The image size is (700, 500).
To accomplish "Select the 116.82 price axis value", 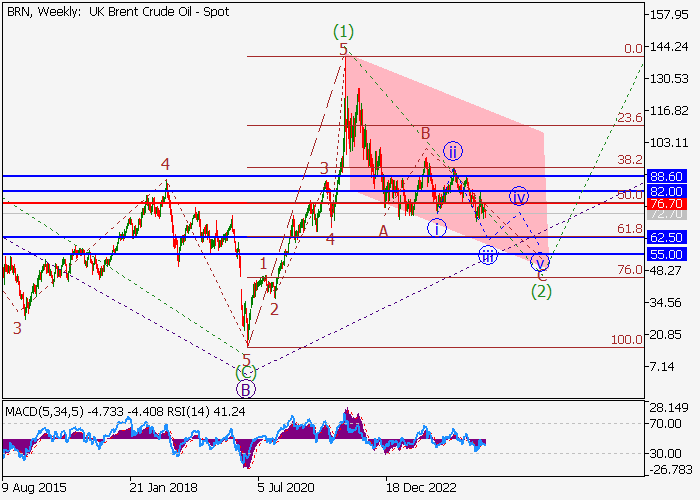I will 669,110.
